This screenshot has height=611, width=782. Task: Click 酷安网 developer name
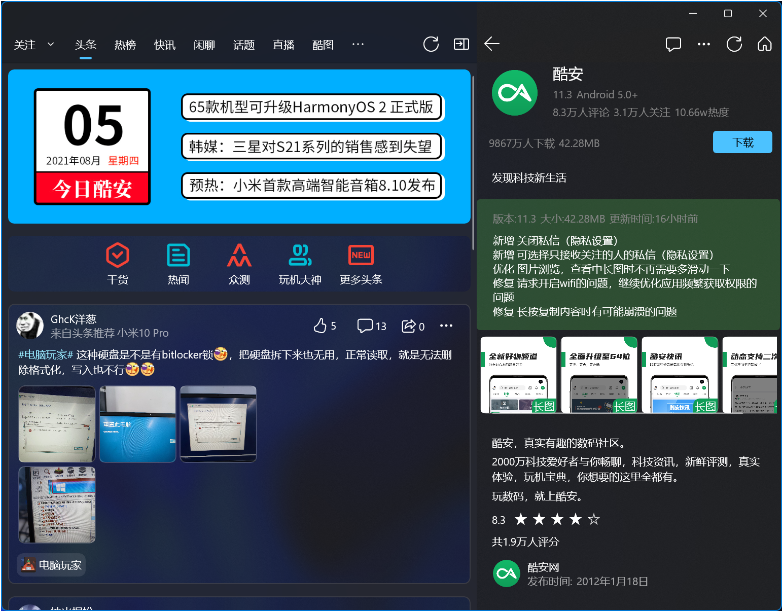point(543,568)
